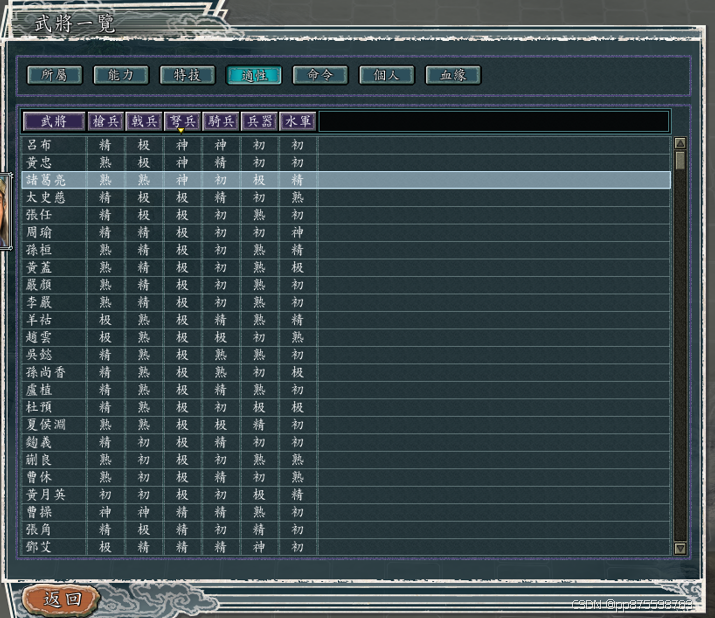Switch to the 命令 tab
The height and width of the screenshot is (618, 715).
320,75
